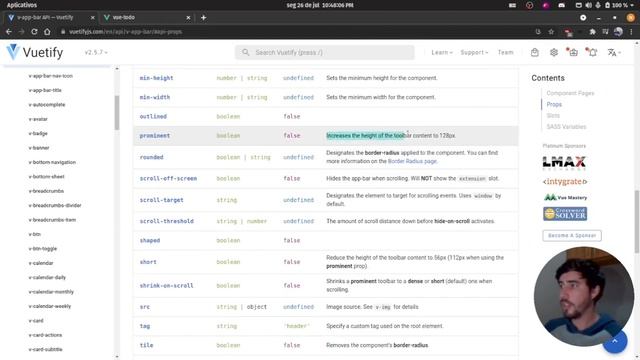Screen dimensions: 640x360
Task: Click the scroll-threshold prop name
Action: coord(167,221)
